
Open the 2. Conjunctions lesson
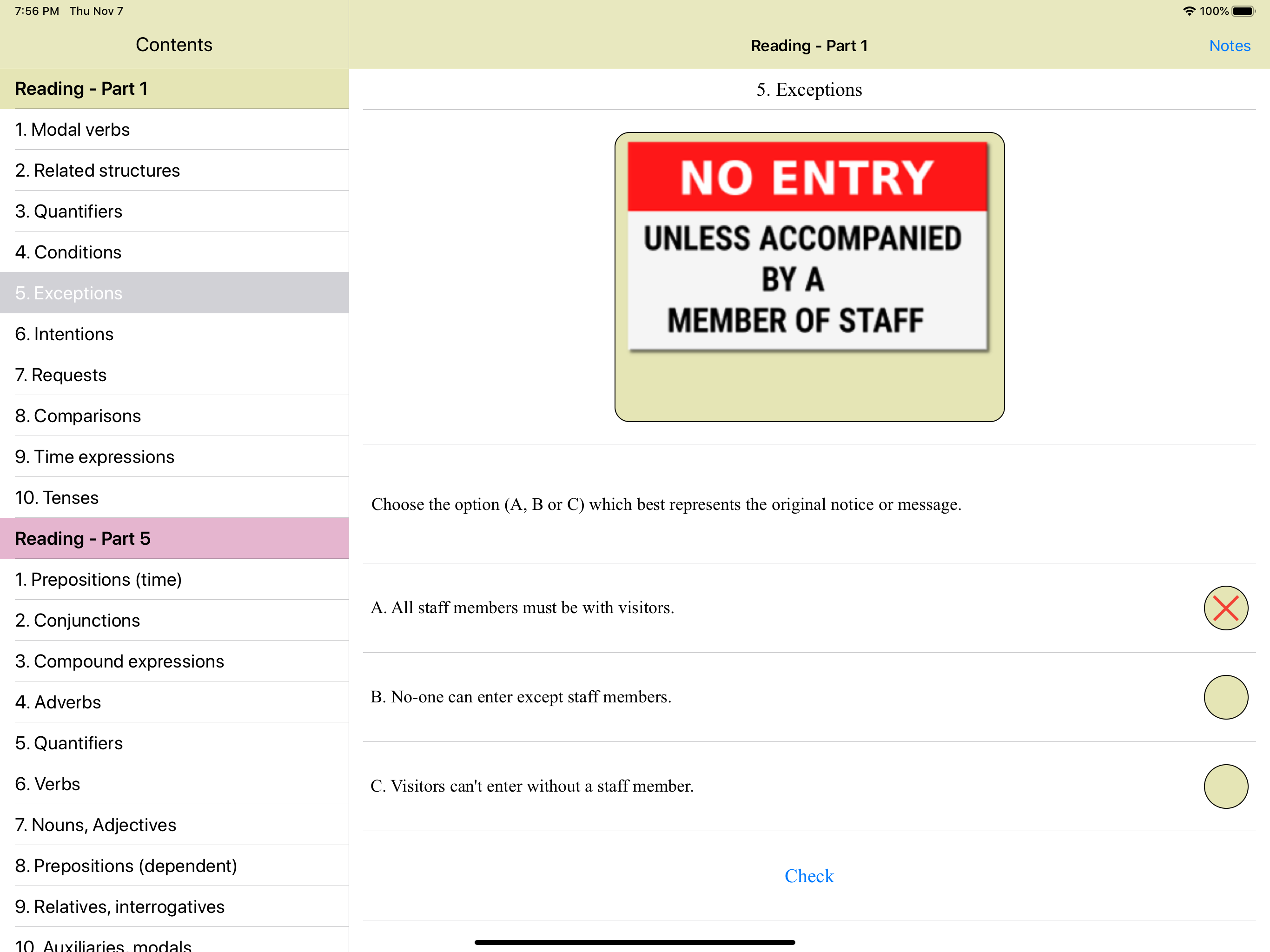pyautogui.click(x=174, y=620)
